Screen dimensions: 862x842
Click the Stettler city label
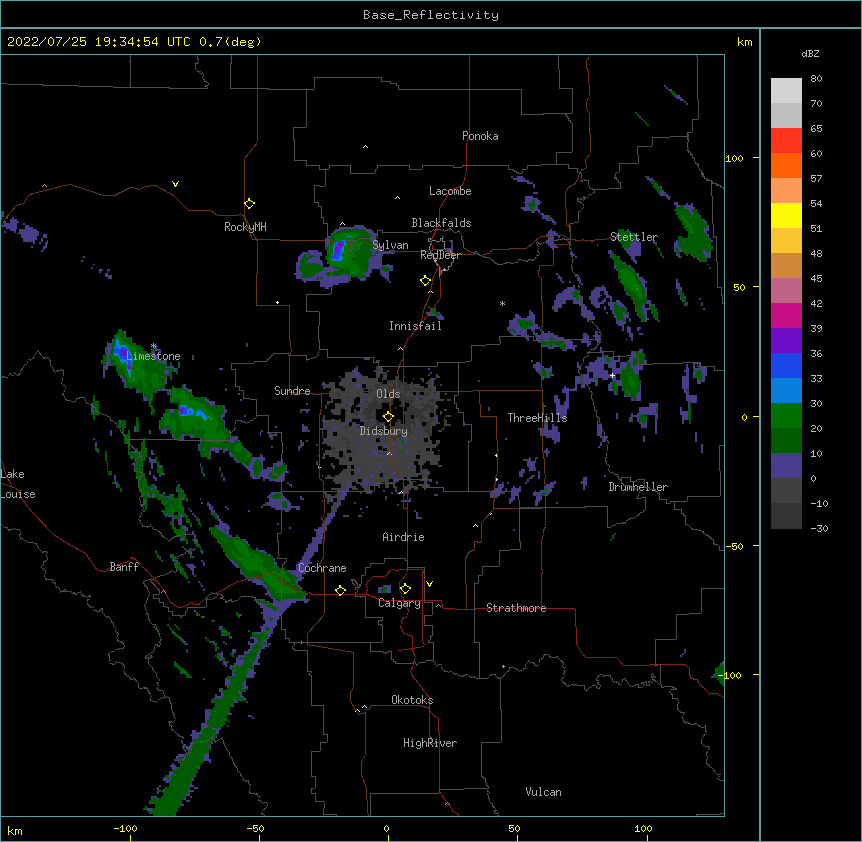coord(634,237)
